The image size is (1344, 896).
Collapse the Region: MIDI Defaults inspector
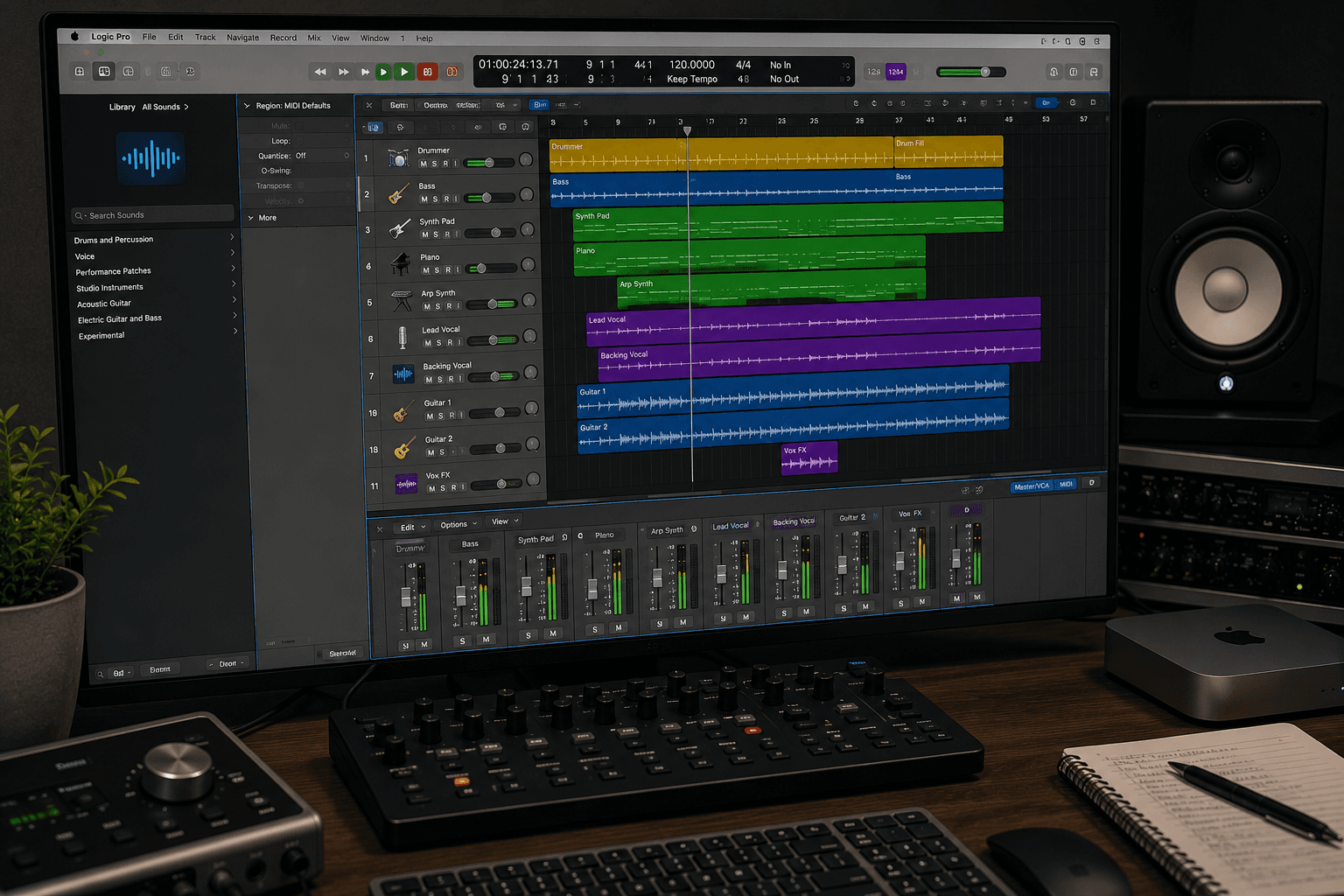pos(247,106)
